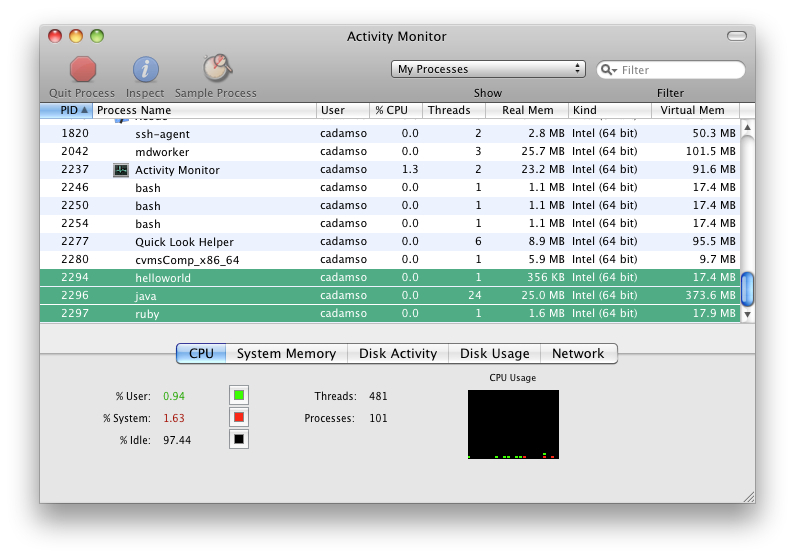Click the Activity Monitor process icon in list
Screen dimensions: 795x558
pyautogui.click(x=121, y=170)
